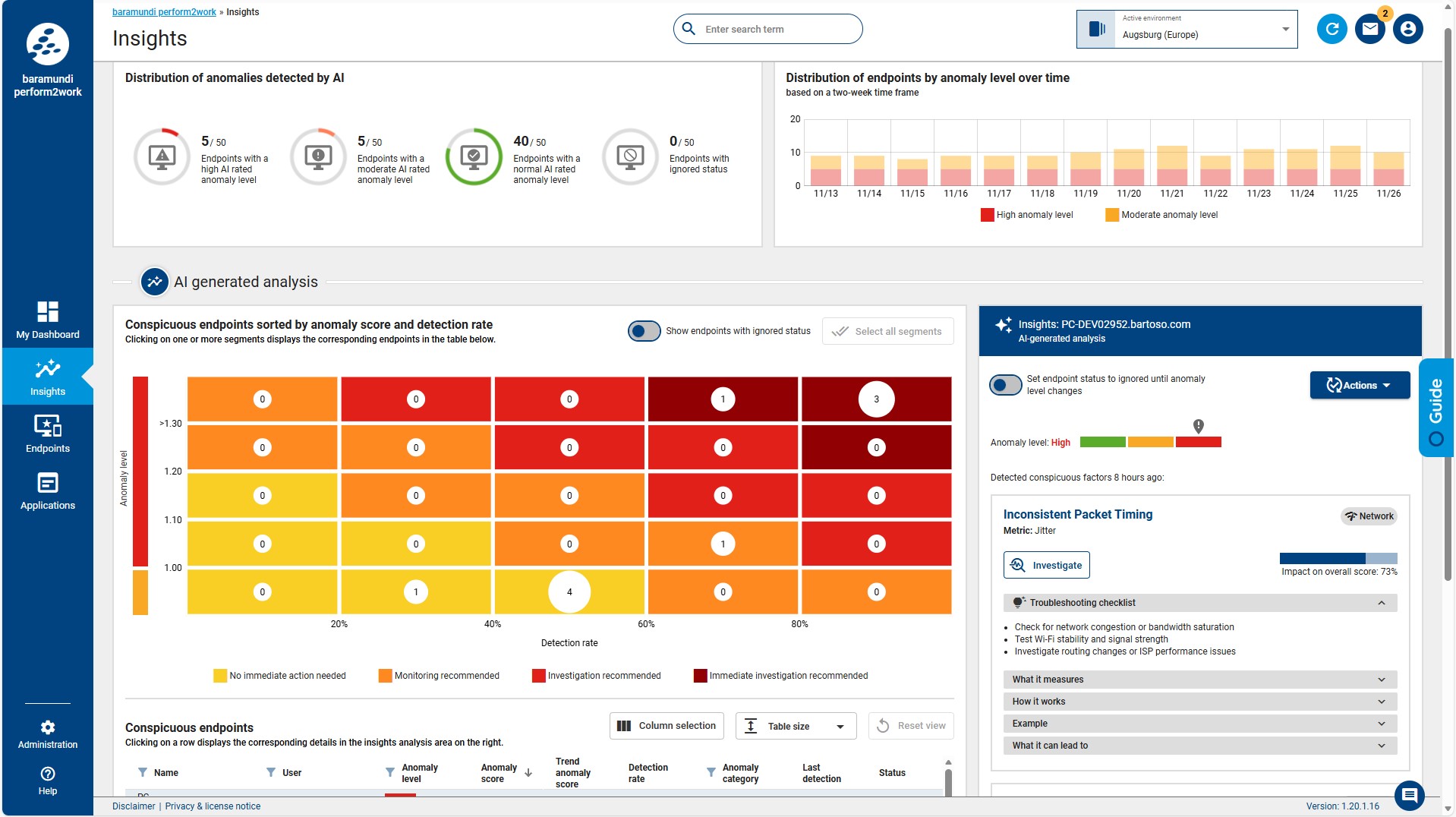
Task: Expand the What it measures section
Action: (1199, 680)
